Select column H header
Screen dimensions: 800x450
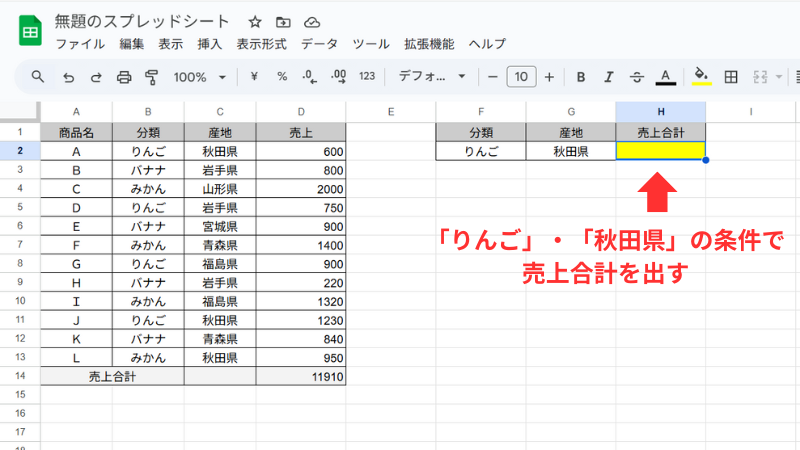[x=661, y=112]
